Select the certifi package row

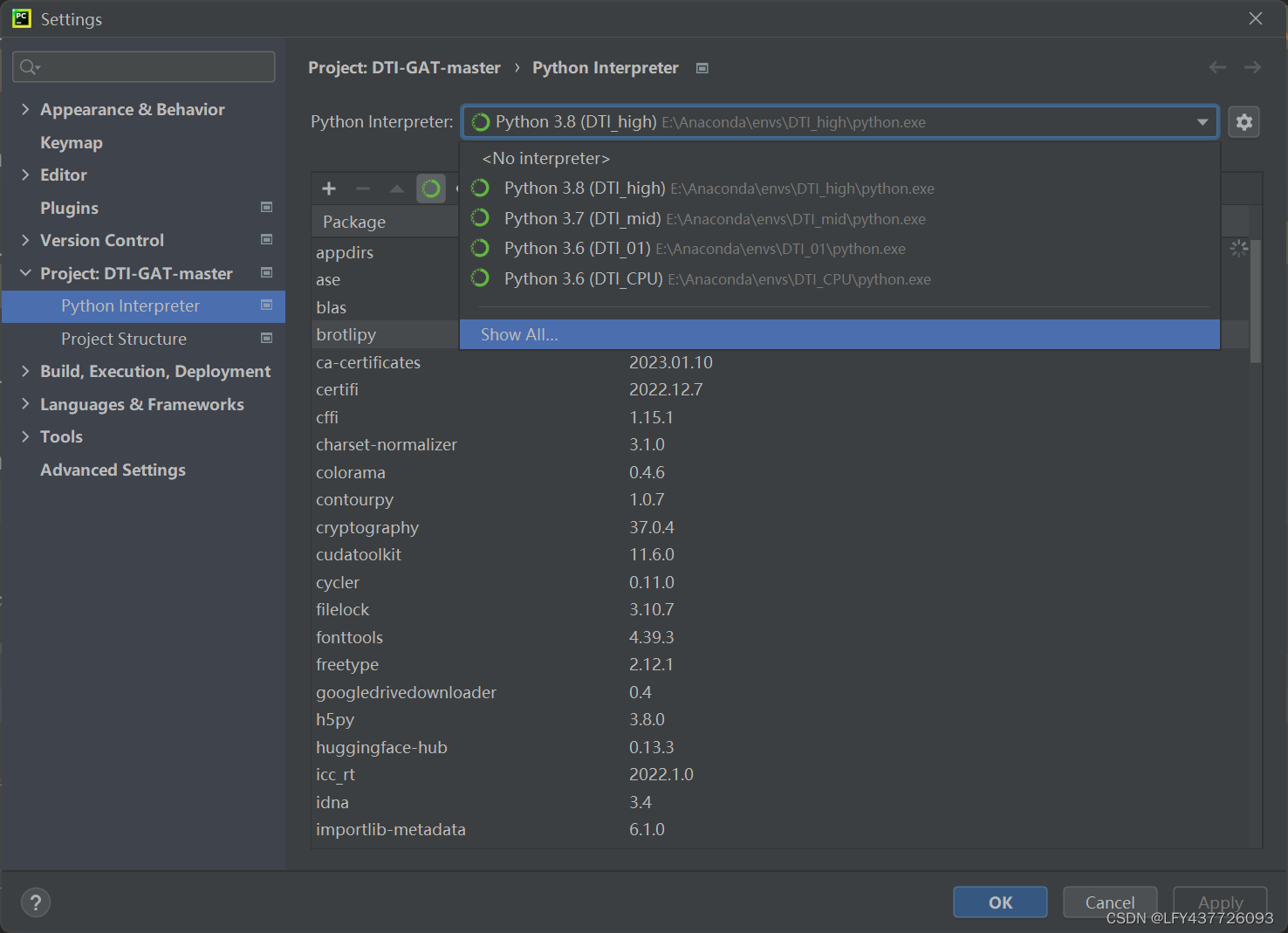[x=781, y=389]
